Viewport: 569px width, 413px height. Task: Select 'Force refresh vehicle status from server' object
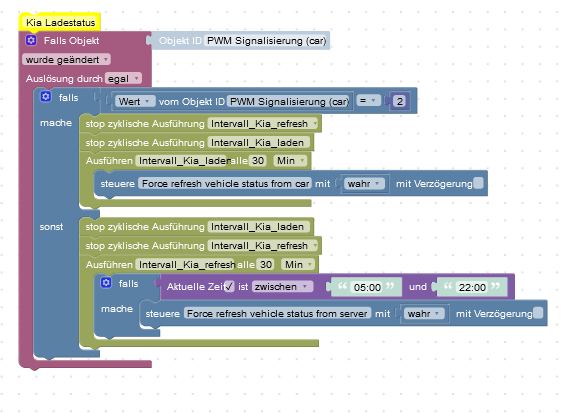tap(277, 313)
